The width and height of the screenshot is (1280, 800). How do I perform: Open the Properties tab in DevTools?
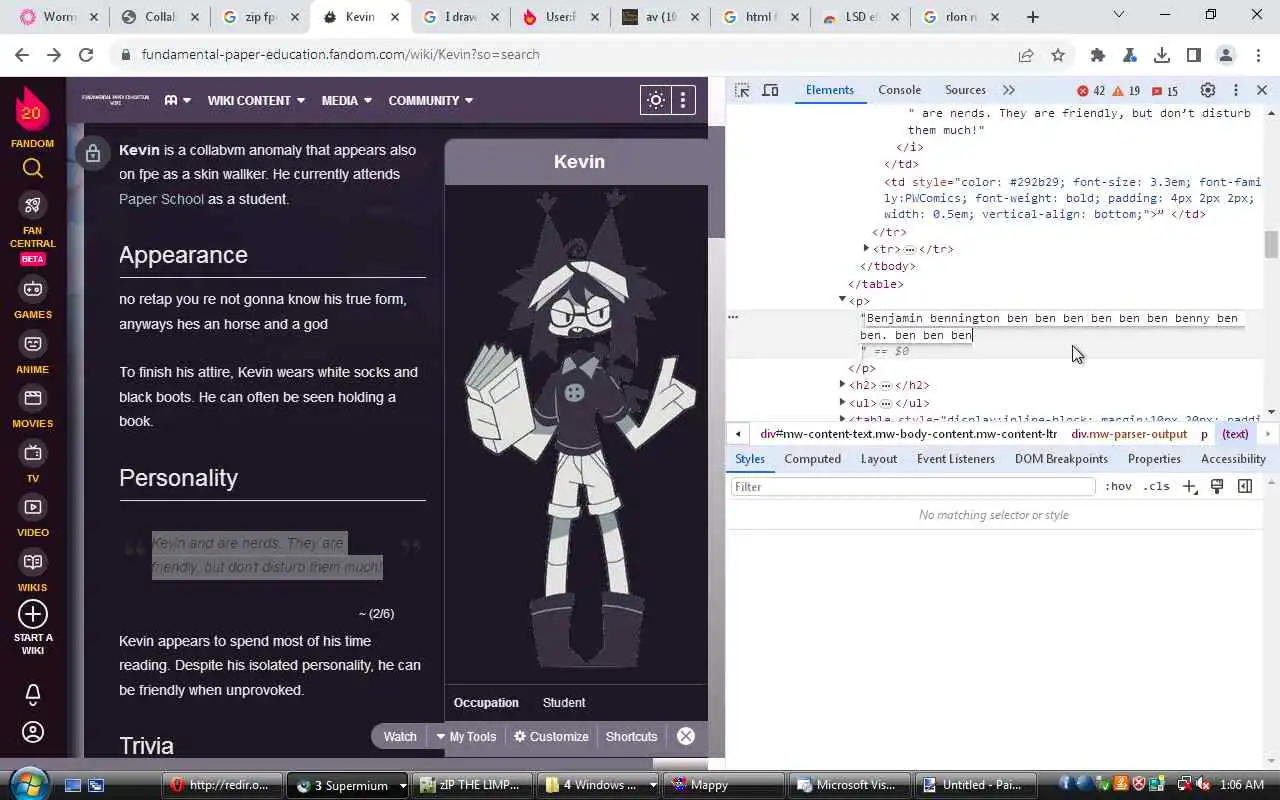click(1154, 459)
